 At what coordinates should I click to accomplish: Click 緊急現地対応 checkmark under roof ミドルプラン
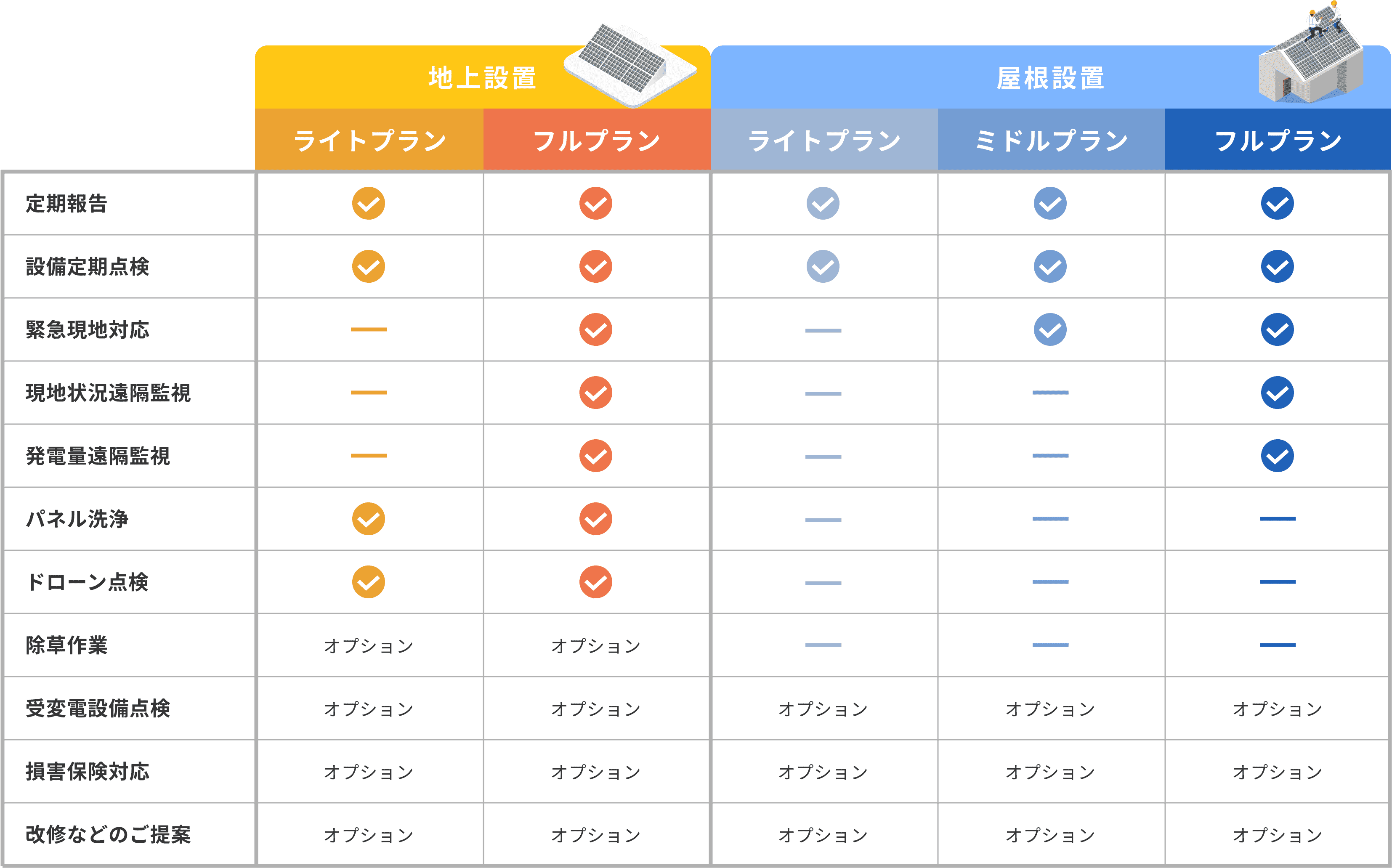[1050, 329]
